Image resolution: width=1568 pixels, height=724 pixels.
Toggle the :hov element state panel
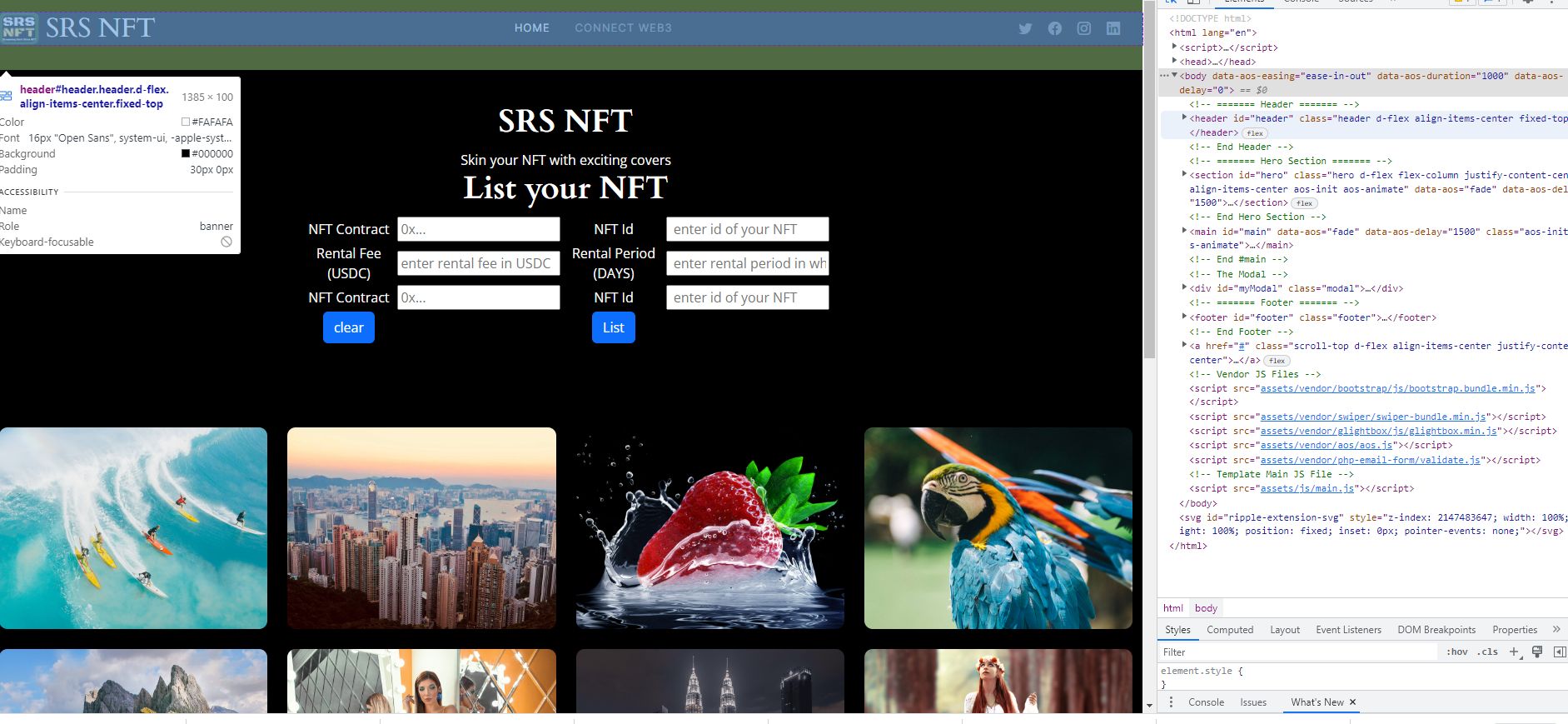coord(1457,652)
